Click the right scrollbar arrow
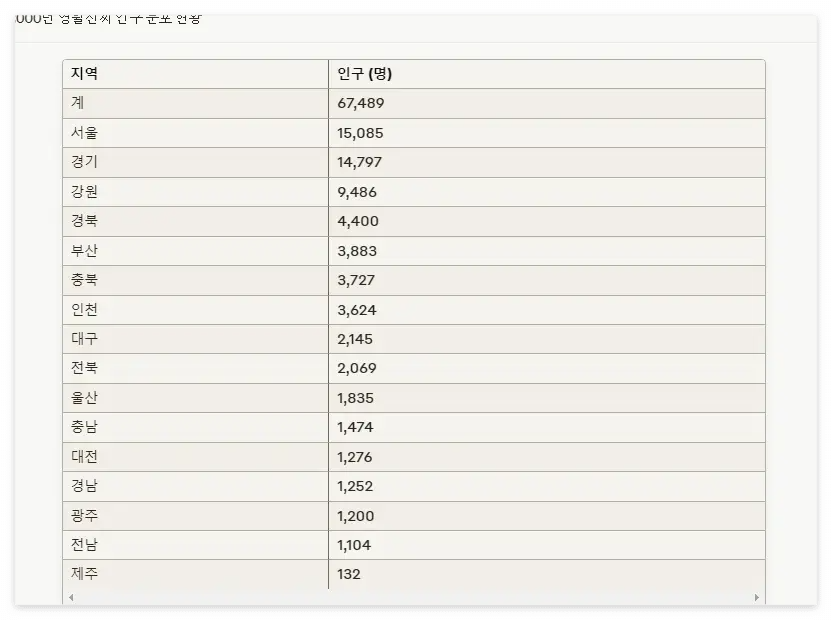 [x=758, y=596]
